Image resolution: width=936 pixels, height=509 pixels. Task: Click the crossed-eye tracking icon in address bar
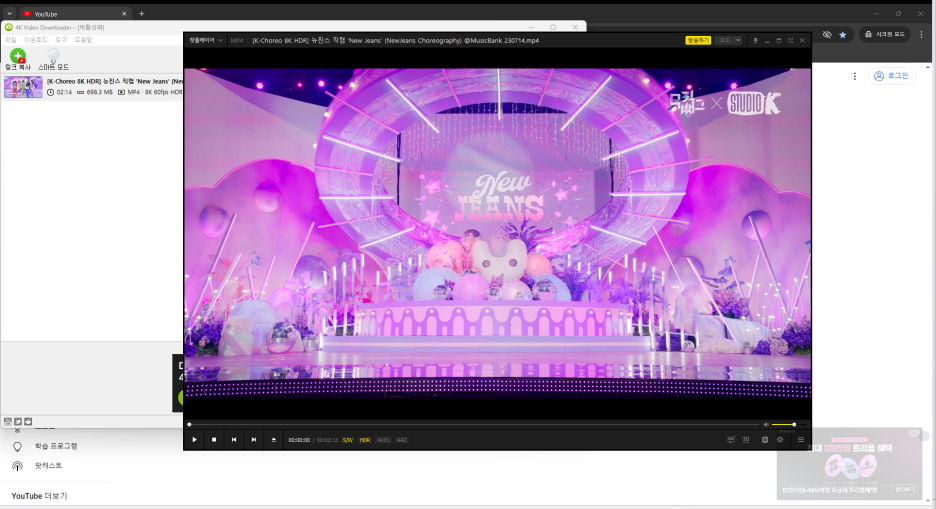[x=827, y=35]
